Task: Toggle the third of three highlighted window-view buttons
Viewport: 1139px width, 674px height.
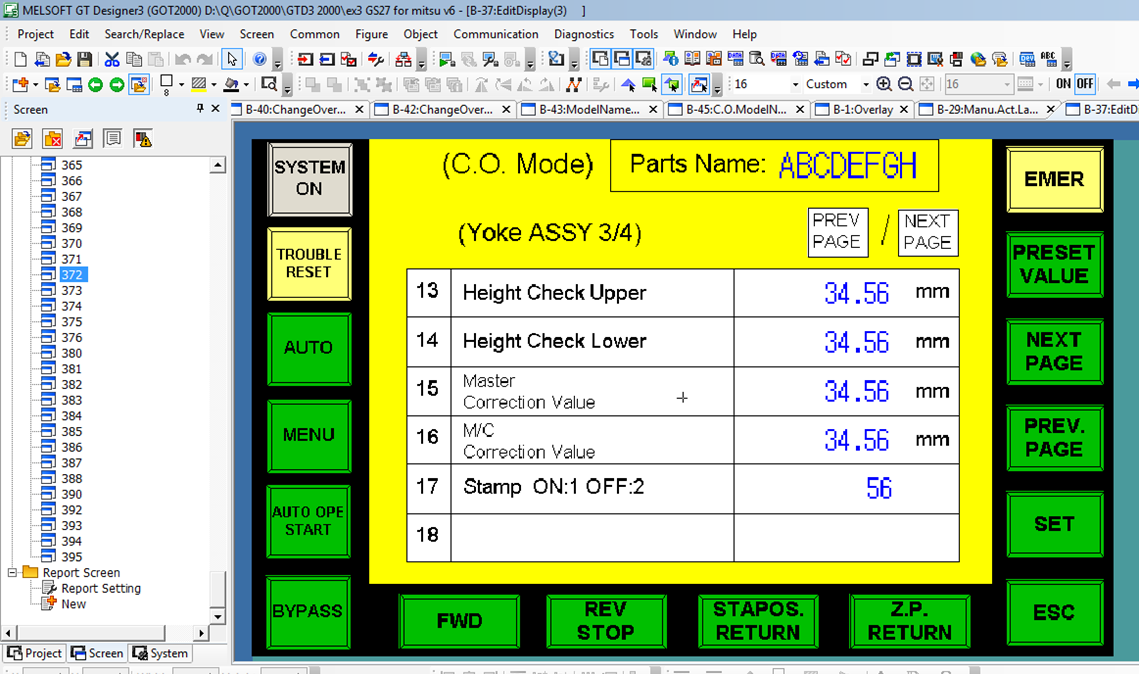Action: coord(643,60)
